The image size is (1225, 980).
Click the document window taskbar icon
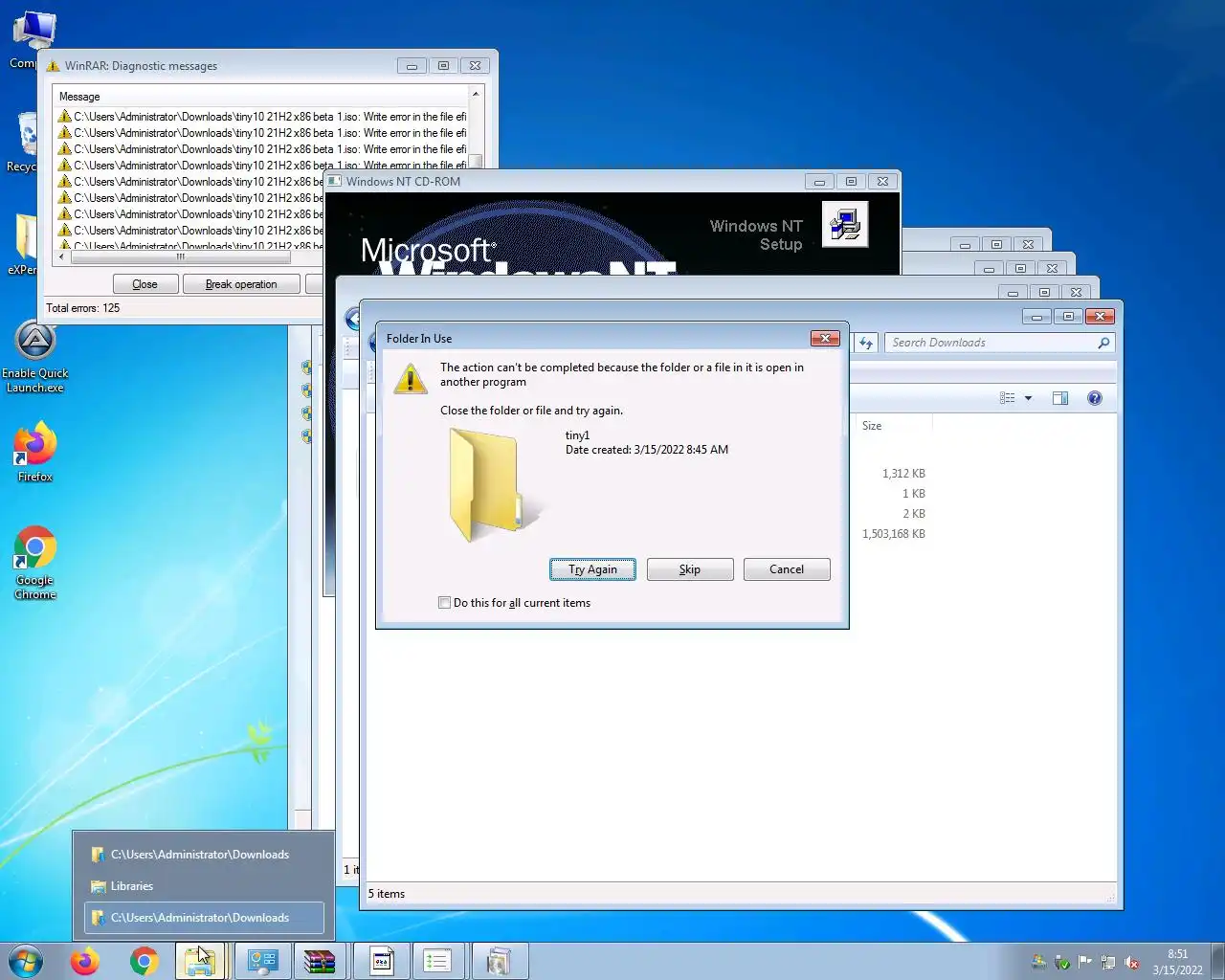(x=382, y=961)
